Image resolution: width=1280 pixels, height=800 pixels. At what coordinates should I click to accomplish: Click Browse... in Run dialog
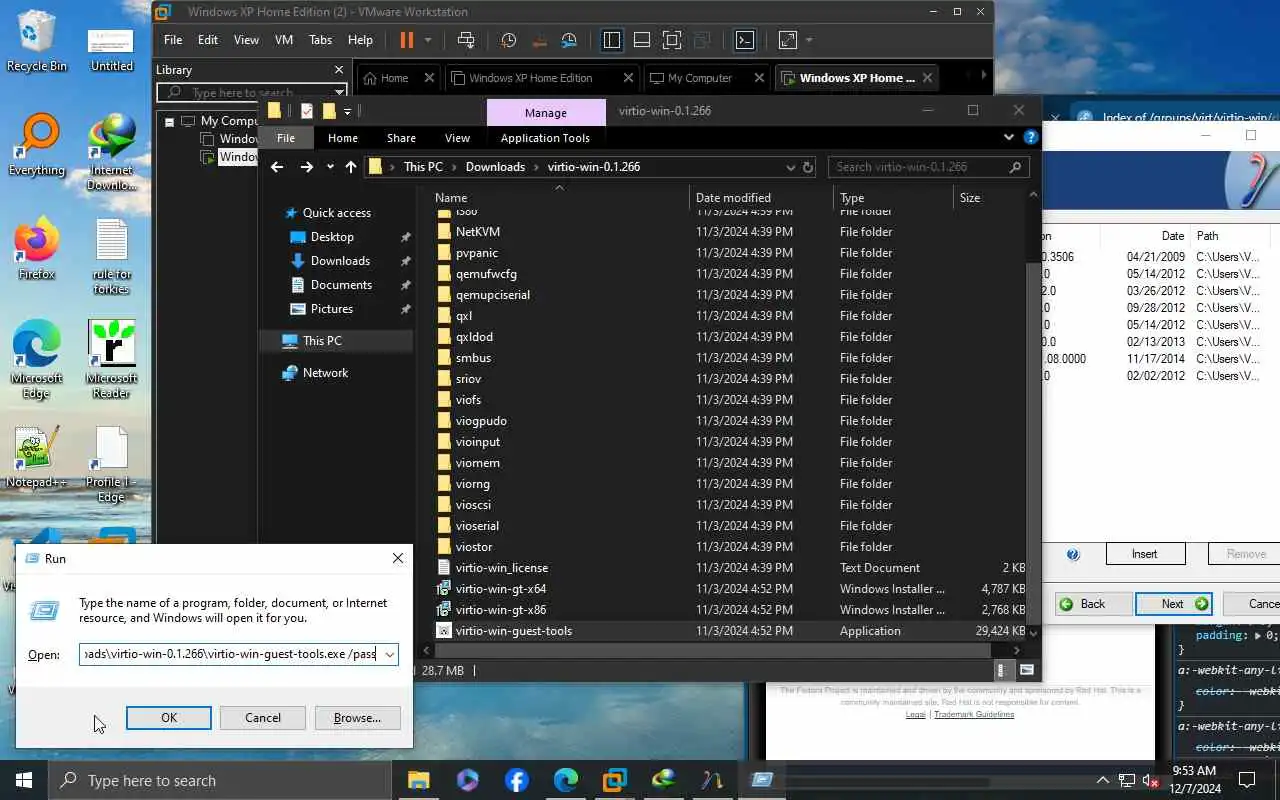click(357, 718)
